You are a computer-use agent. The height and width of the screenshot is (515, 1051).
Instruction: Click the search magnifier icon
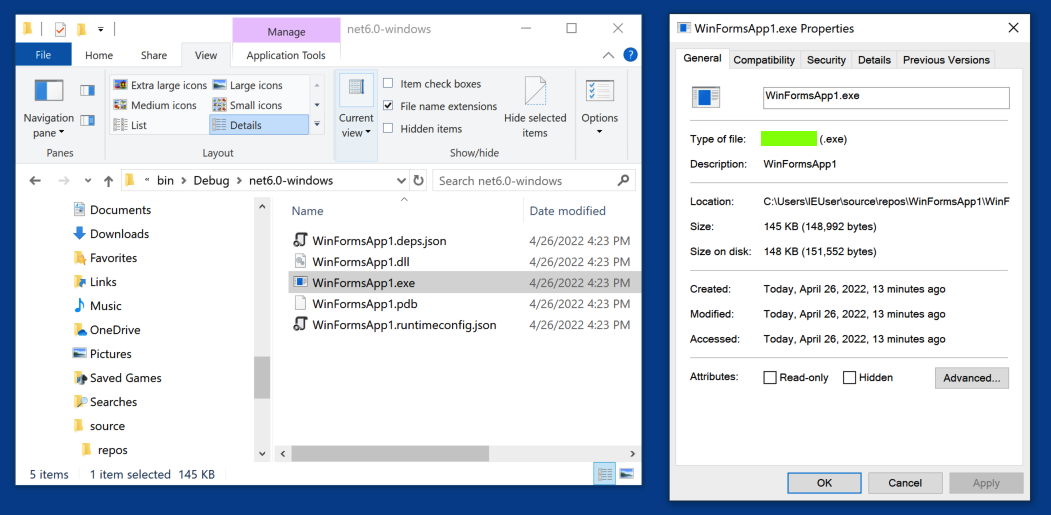click(623, 180)
